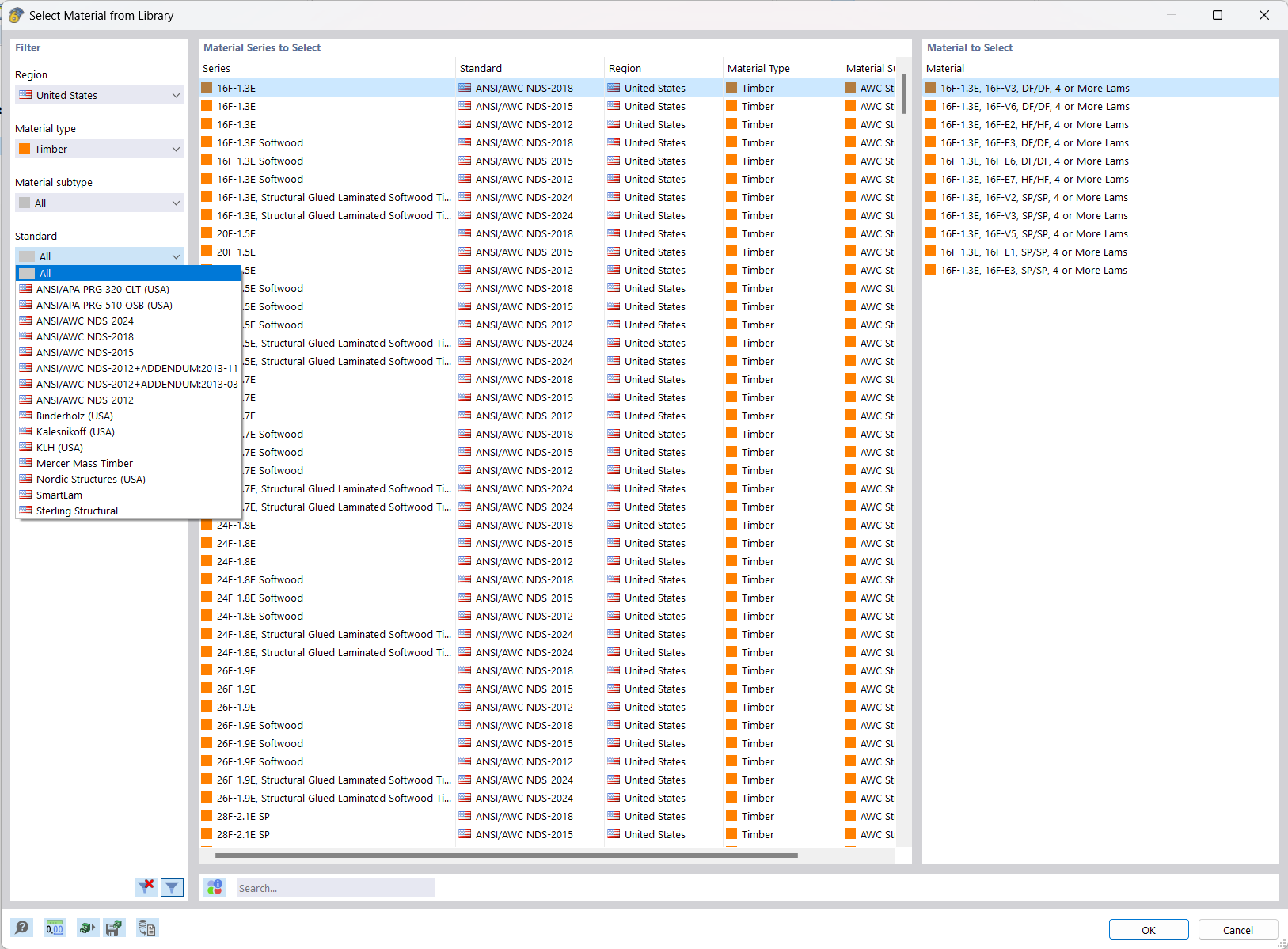The height and width of the screenshot is (949, 1288).
Task: Select ANSI/APA PRG 510 OSB (USA) standard
Action: tap(128, 305)
